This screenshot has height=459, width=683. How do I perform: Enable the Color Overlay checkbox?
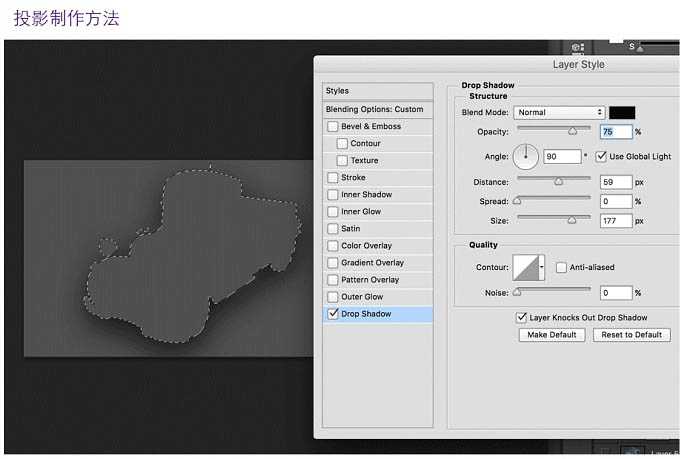tap(332, 246)
